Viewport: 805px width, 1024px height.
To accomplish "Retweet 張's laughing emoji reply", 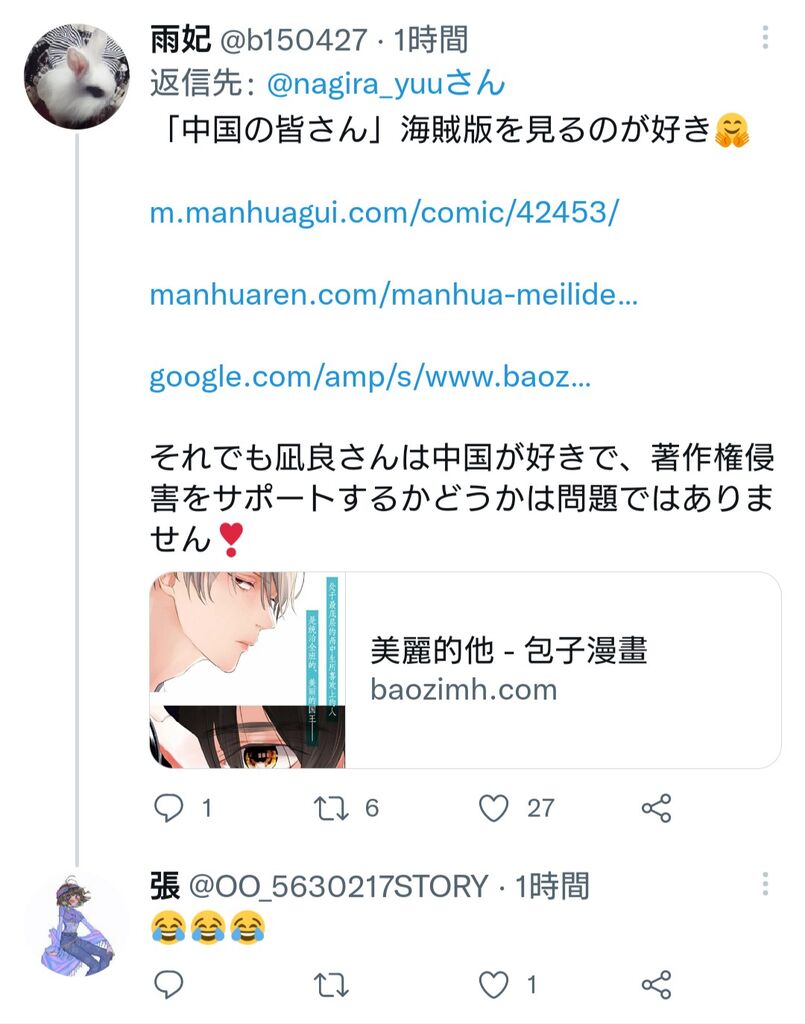I will point(331,984).
